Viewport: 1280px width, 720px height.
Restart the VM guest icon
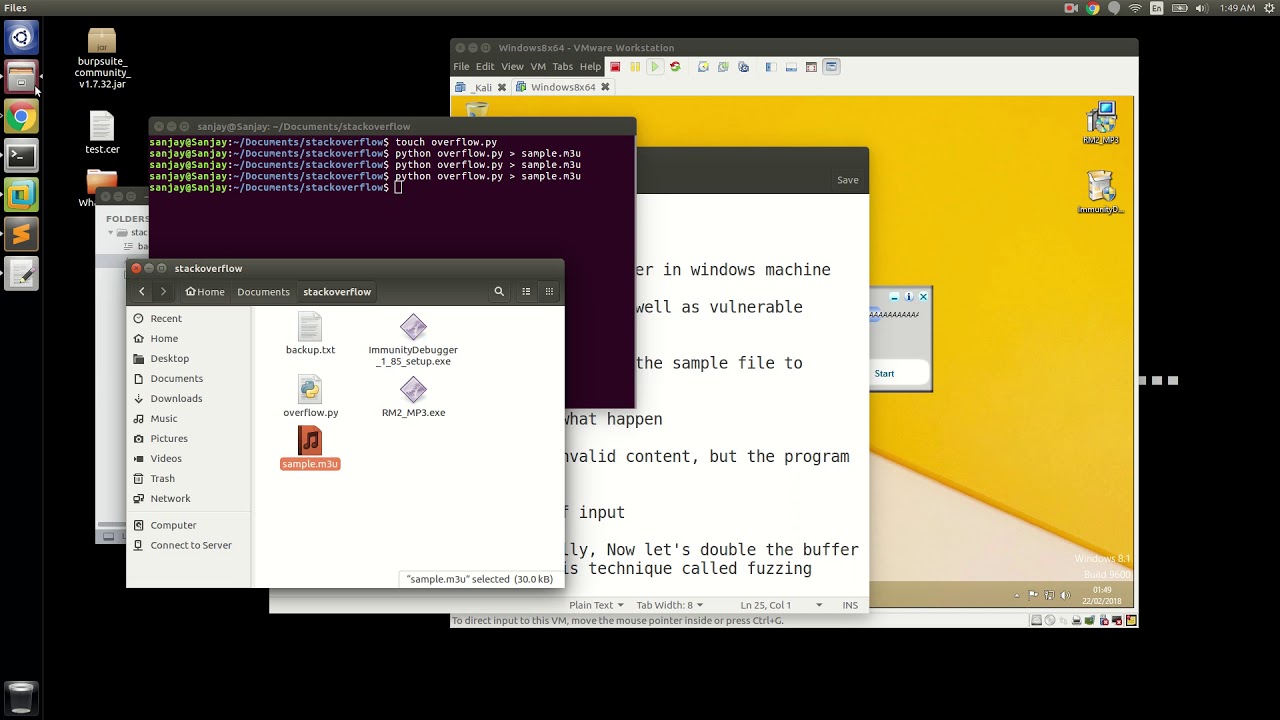click(675, 67)
